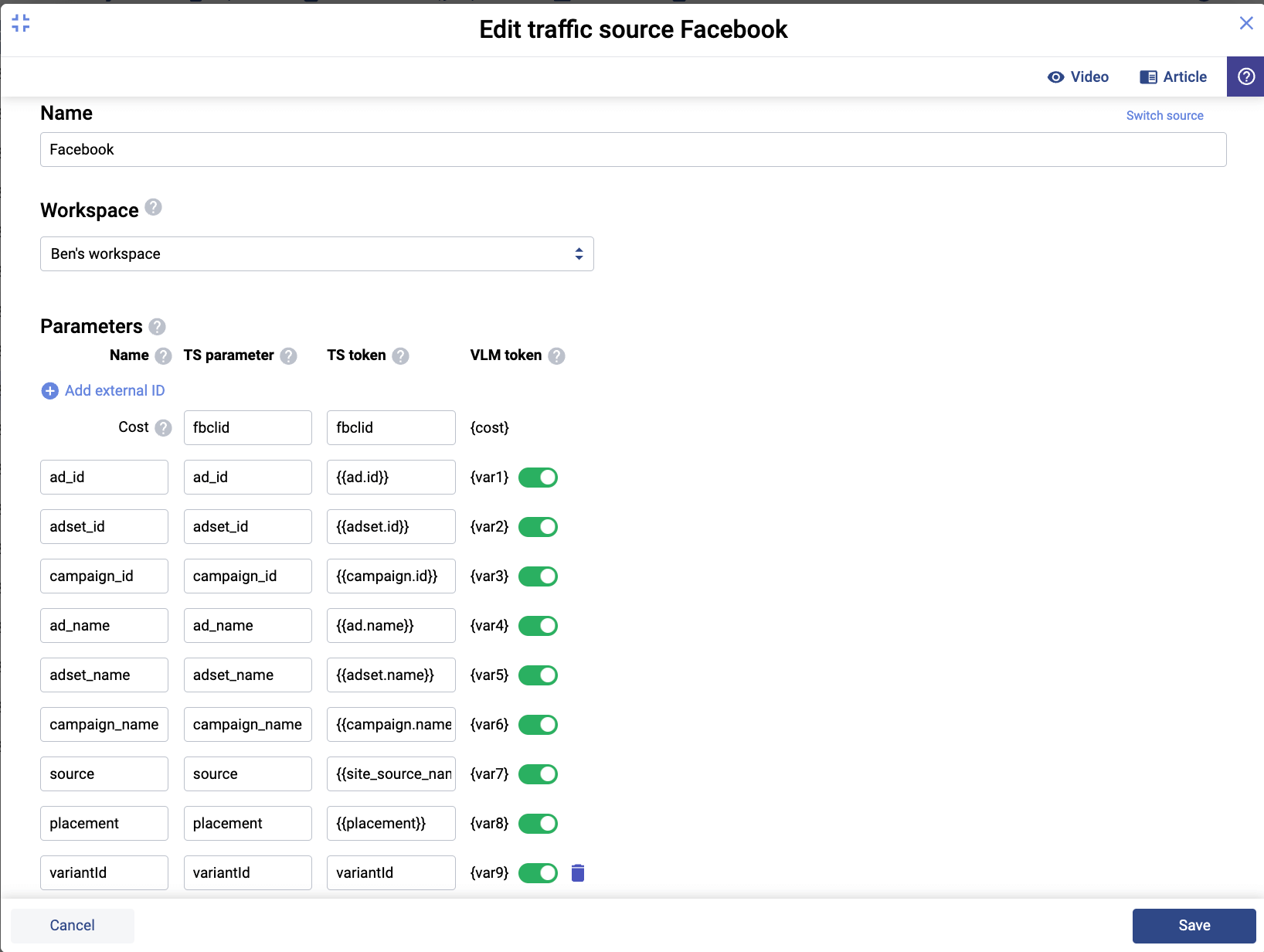Open the Ben's workspace dropdown
1264x952 pixels.
[x=317, y=253]
